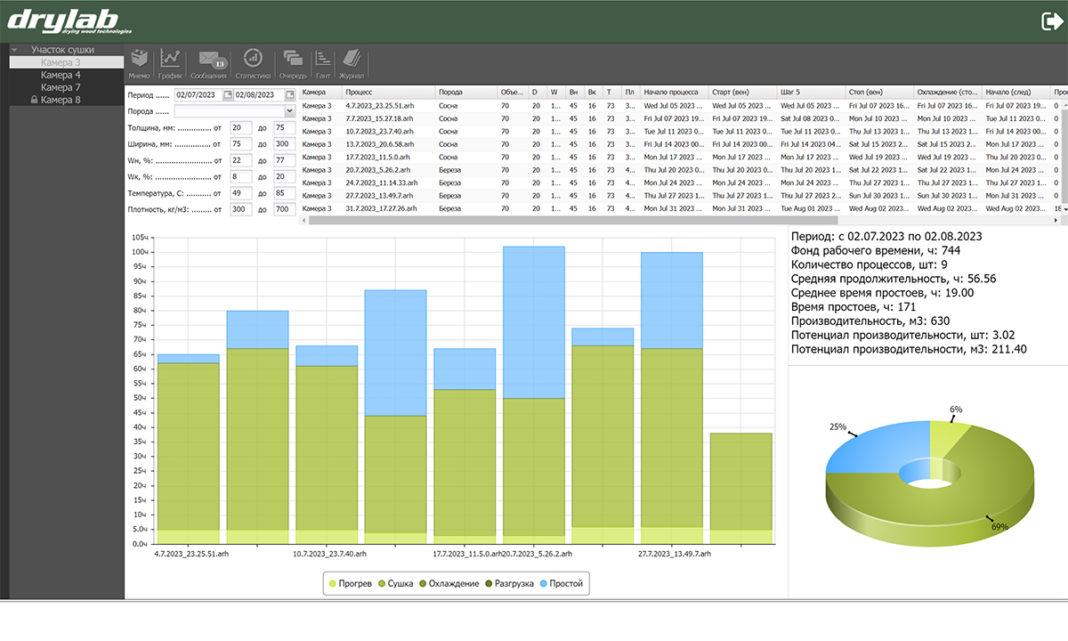Open the end date calendar picker
Viewport: 1068px width, 641px height.
288,95
